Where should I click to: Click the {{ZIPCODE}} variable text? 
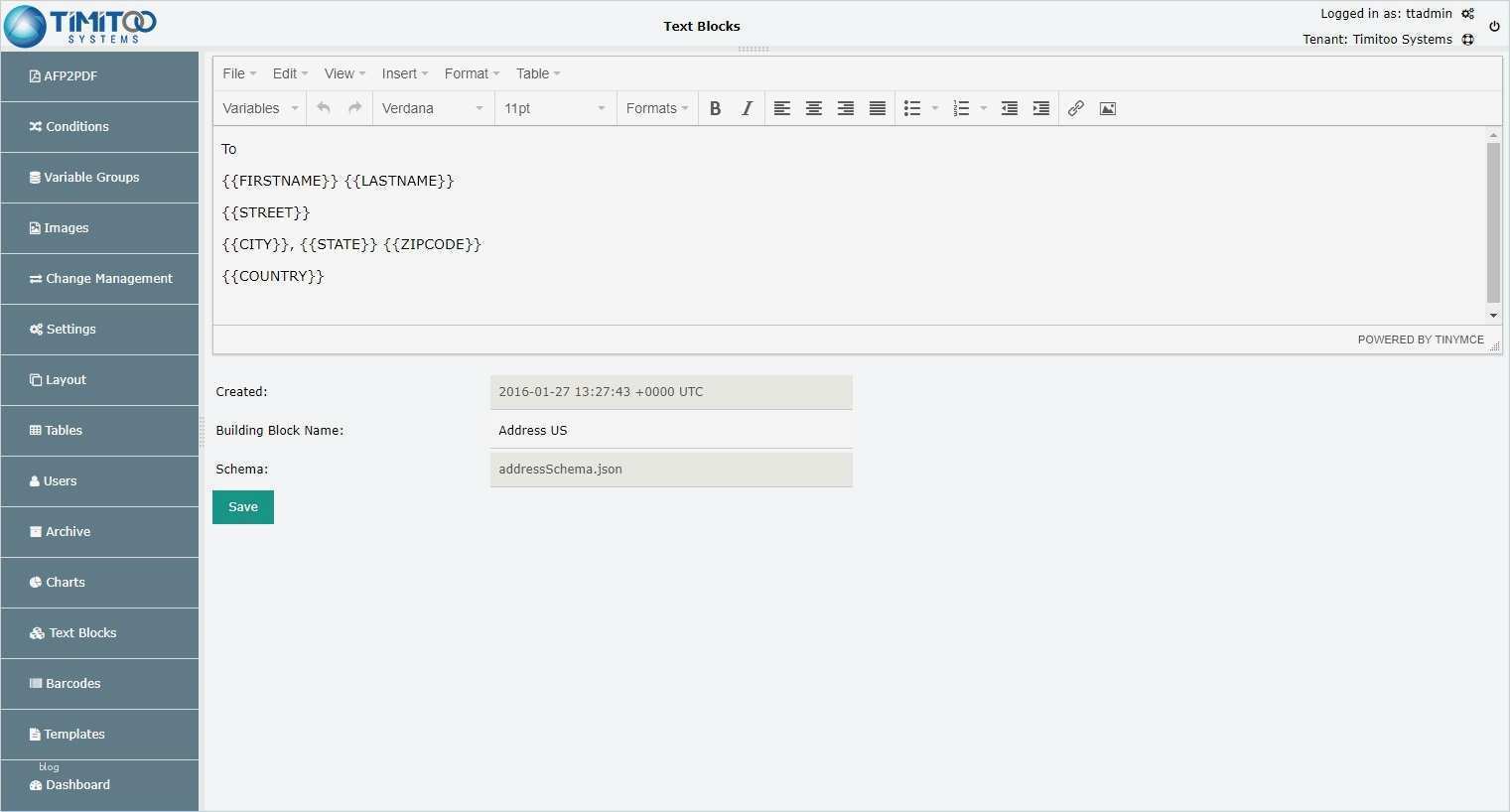click(x=432, y=244)
